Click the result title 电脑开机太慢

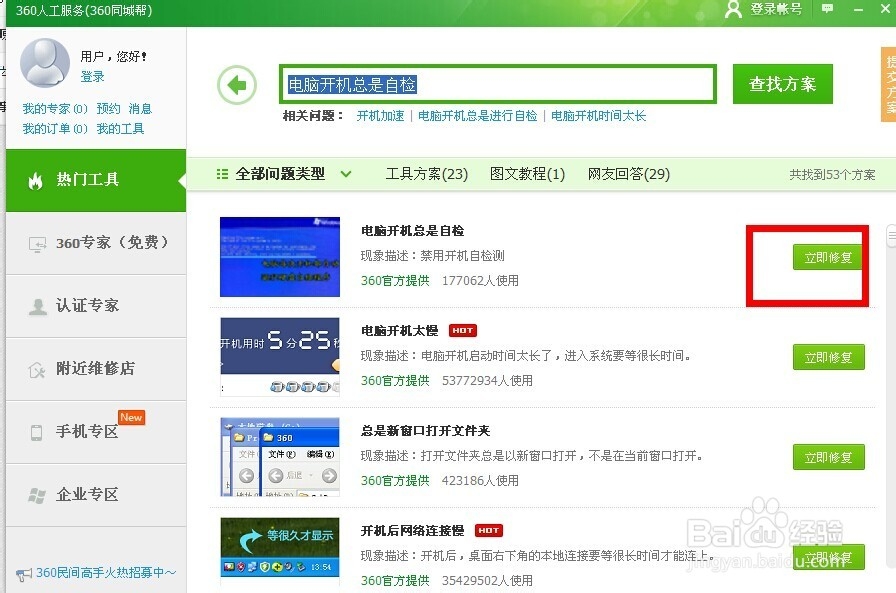click(399, 331)
